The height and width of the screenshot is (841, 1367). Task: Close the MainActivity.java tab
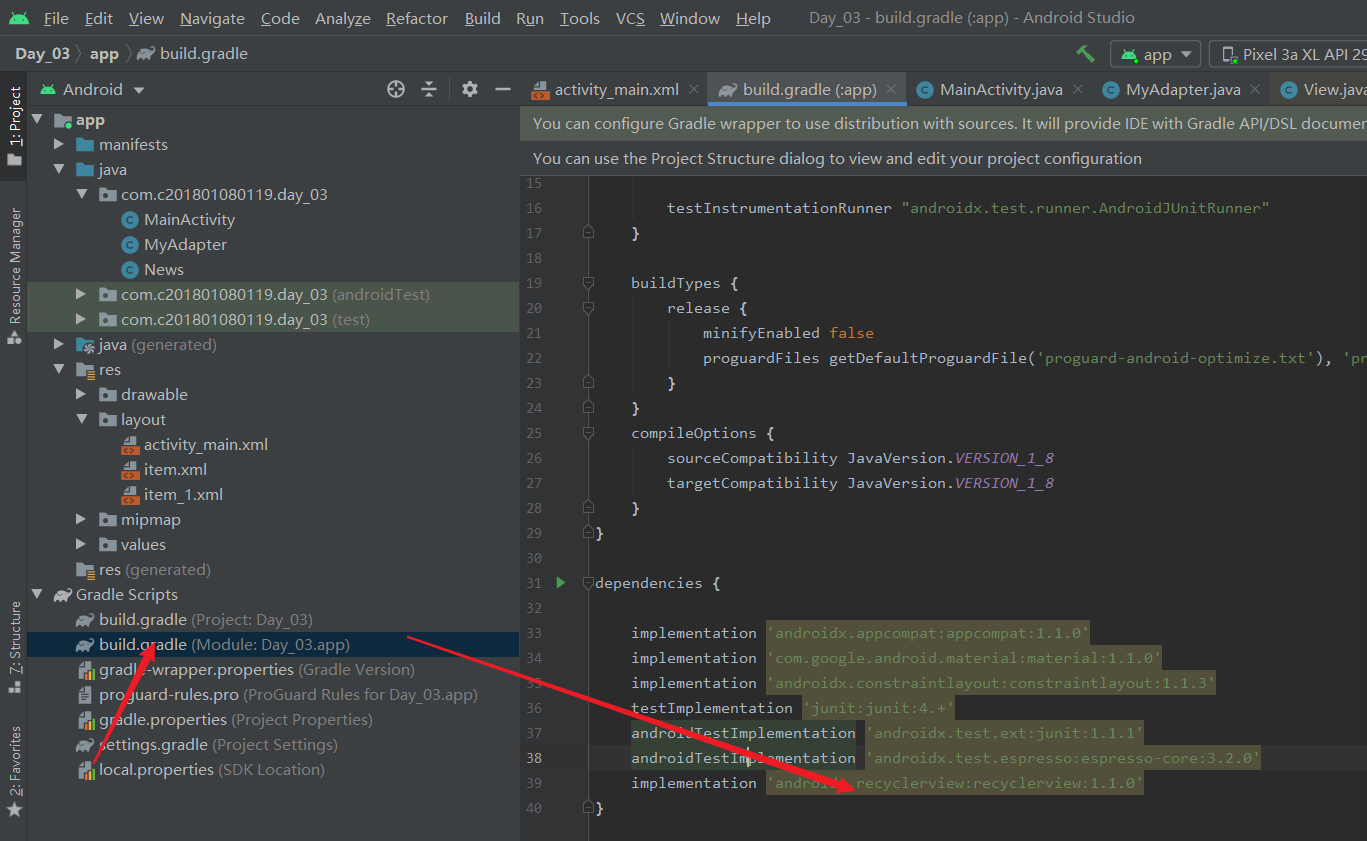tap(1077, 89)
